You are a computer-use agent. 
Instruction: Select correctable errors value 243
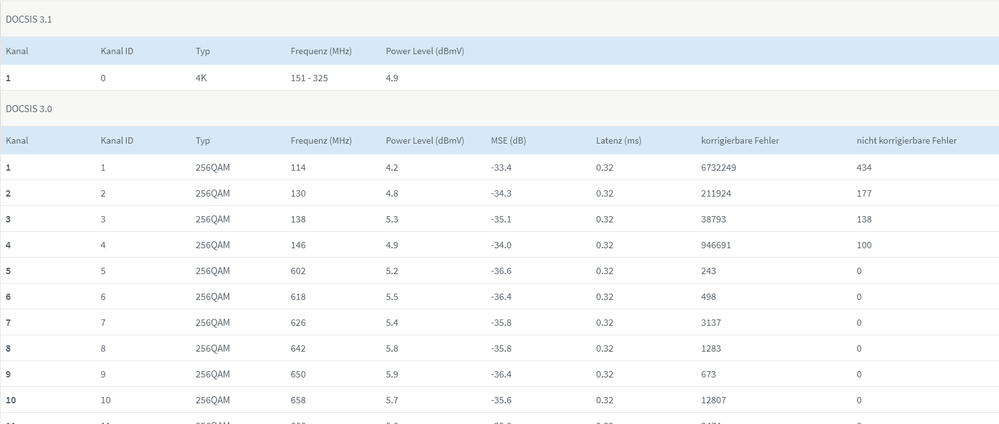tap(708, 271)
